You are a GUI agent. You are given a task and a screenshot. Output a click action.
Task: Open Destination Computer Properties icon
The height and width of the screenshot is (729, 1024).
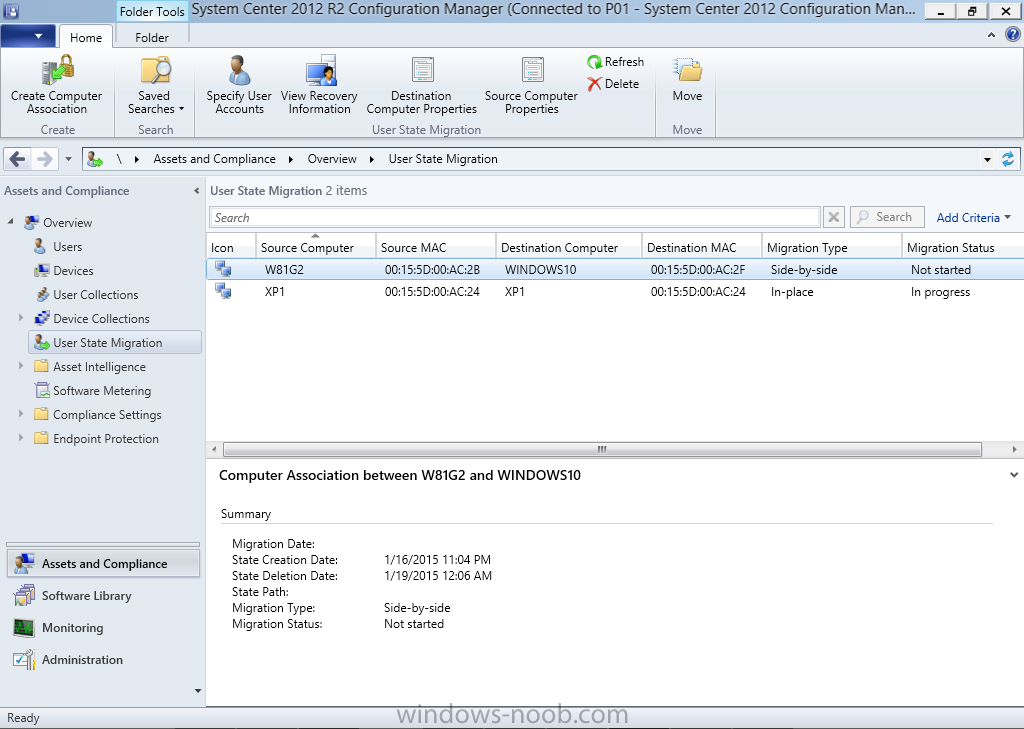(422, 70)
